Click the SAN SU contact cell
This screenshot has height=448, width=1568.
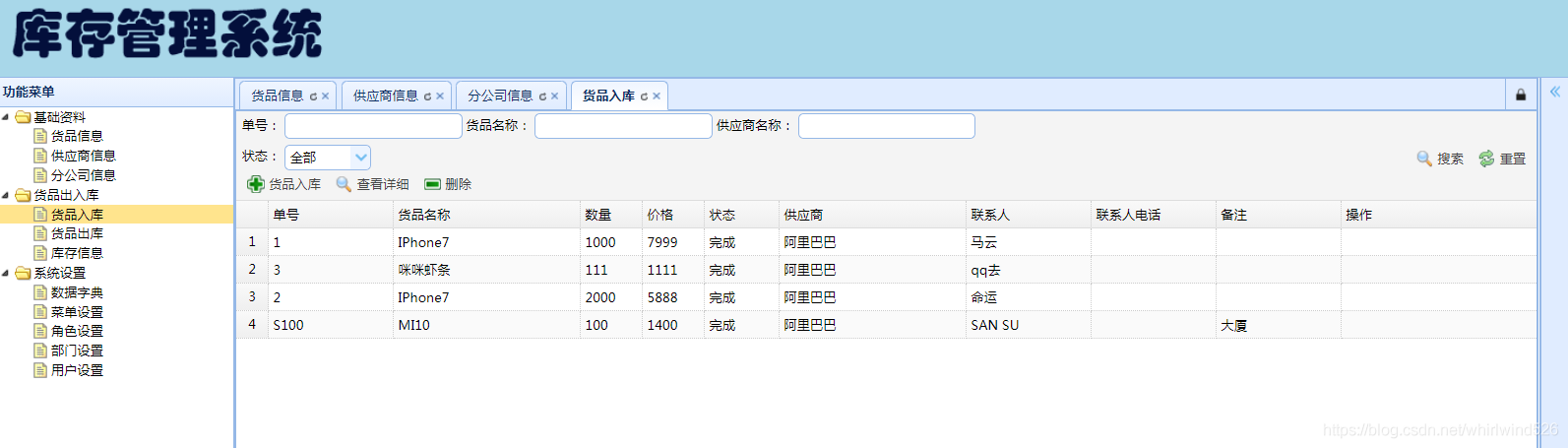coord(1029,325)
